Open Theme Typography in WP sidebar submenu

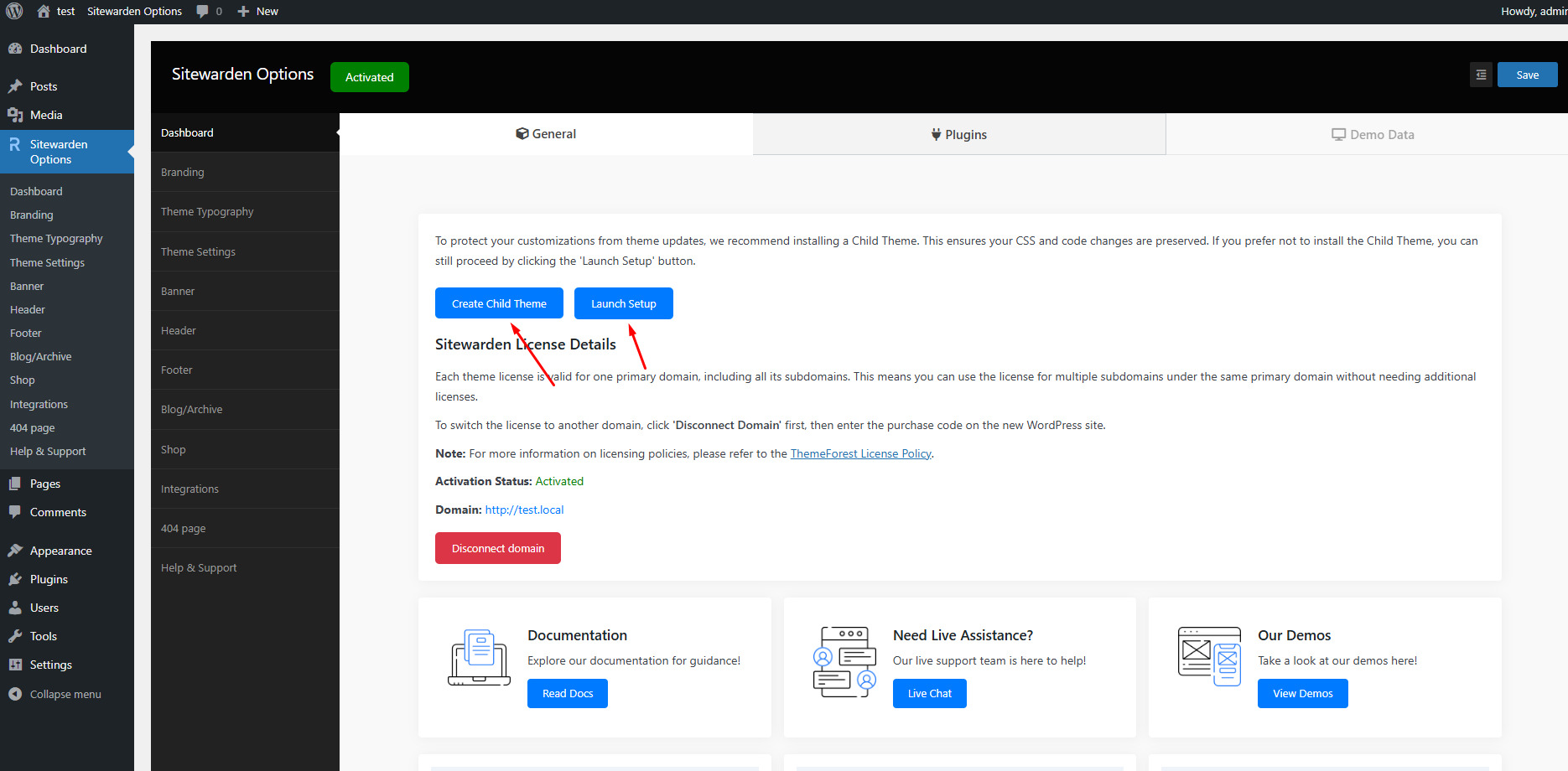point(56,238)
